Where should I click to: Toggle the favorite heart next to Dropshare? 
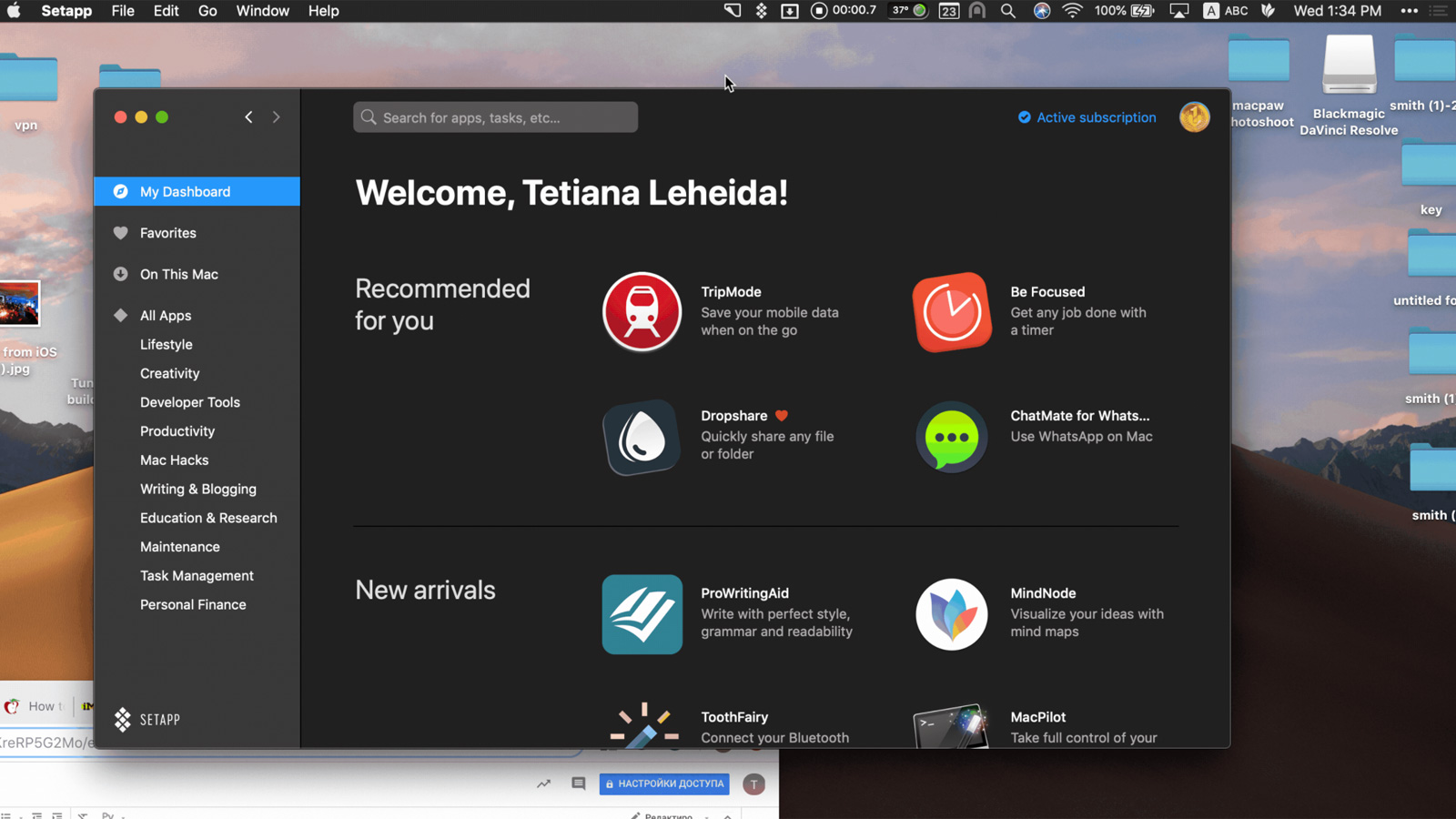click(x=781, y=416)
